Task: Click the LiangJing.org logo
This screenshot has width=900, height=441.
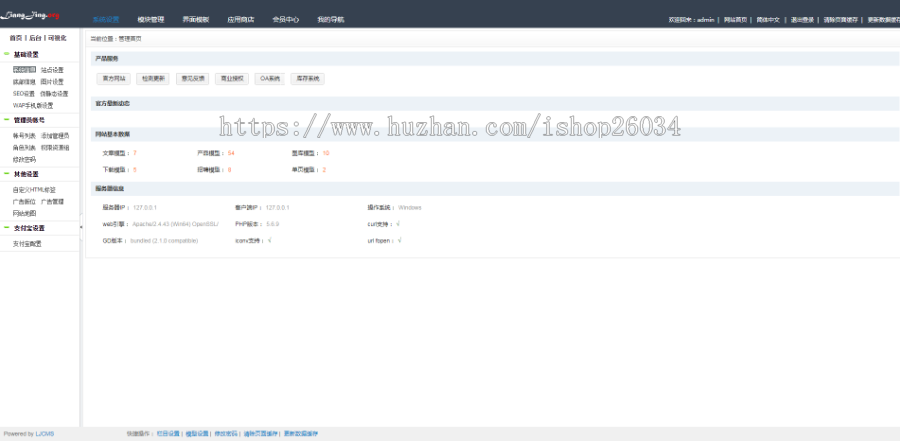Action: coord(31,15)
